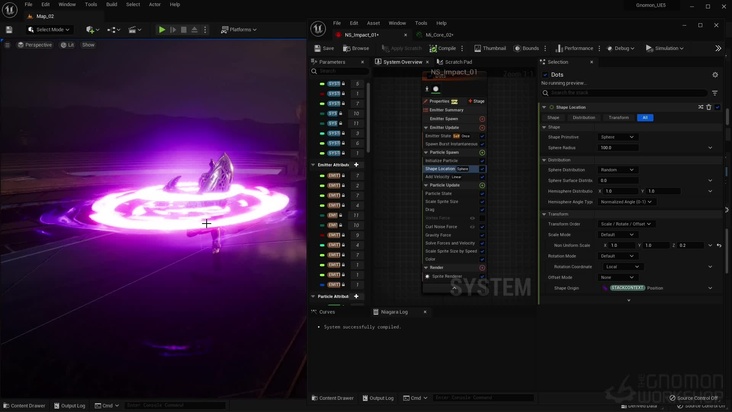Show only Transform parameters filter button
732x412 pixels.
coord(619,118)
